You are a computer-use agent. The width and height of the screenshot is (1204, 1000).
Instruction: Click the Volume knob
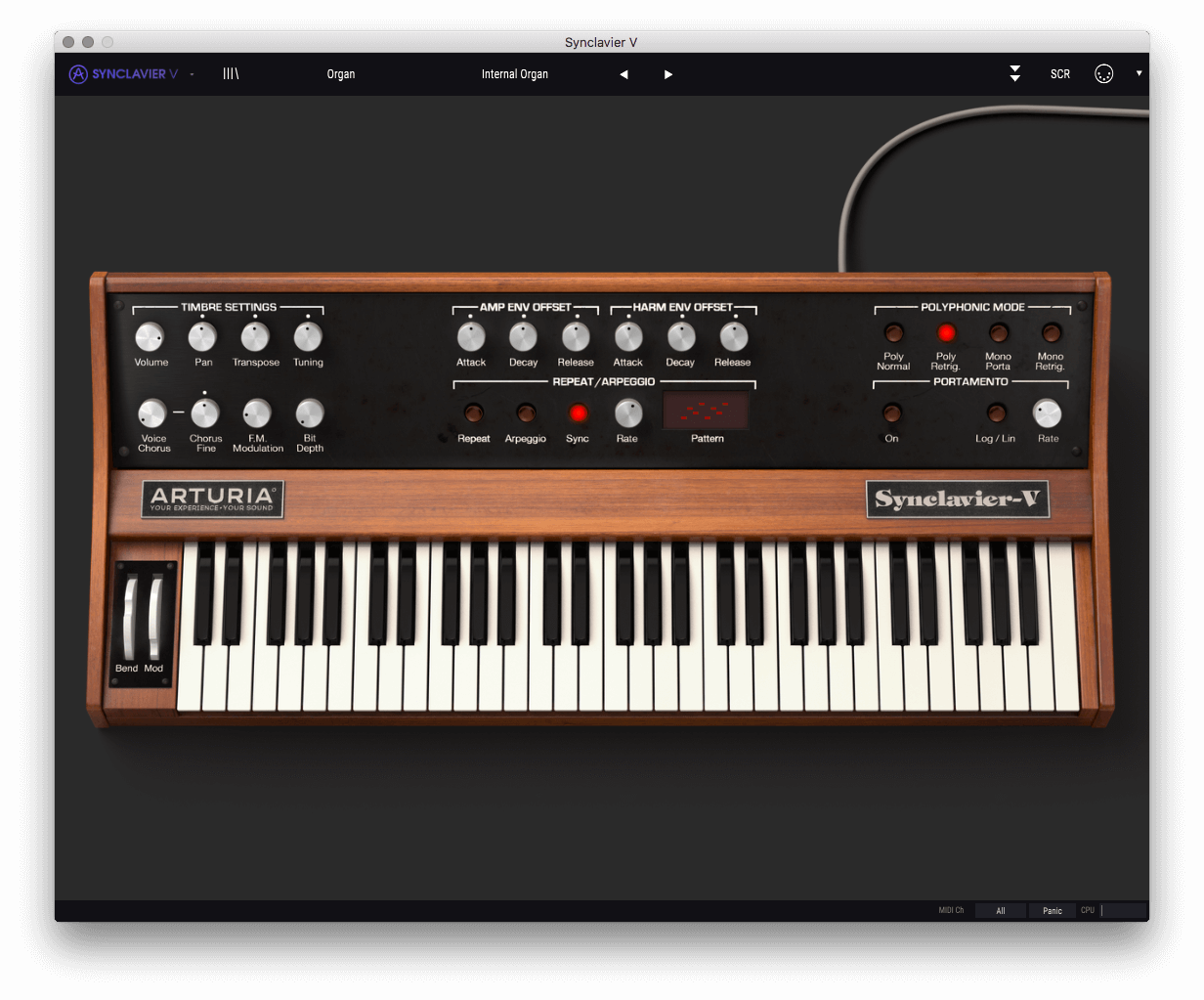(x=150, y=337)
